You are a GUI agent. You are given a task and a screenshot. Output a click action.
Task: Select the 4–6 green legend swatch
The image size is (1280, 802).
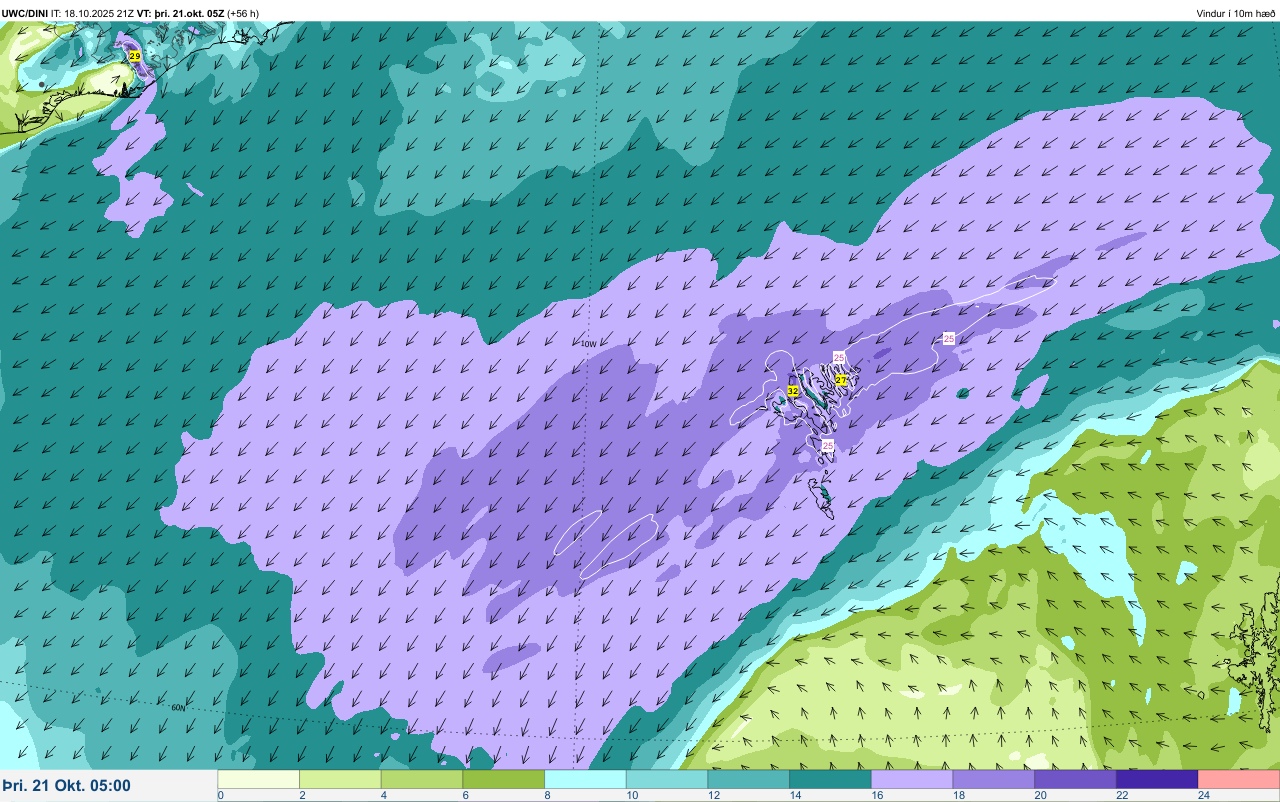422,780
